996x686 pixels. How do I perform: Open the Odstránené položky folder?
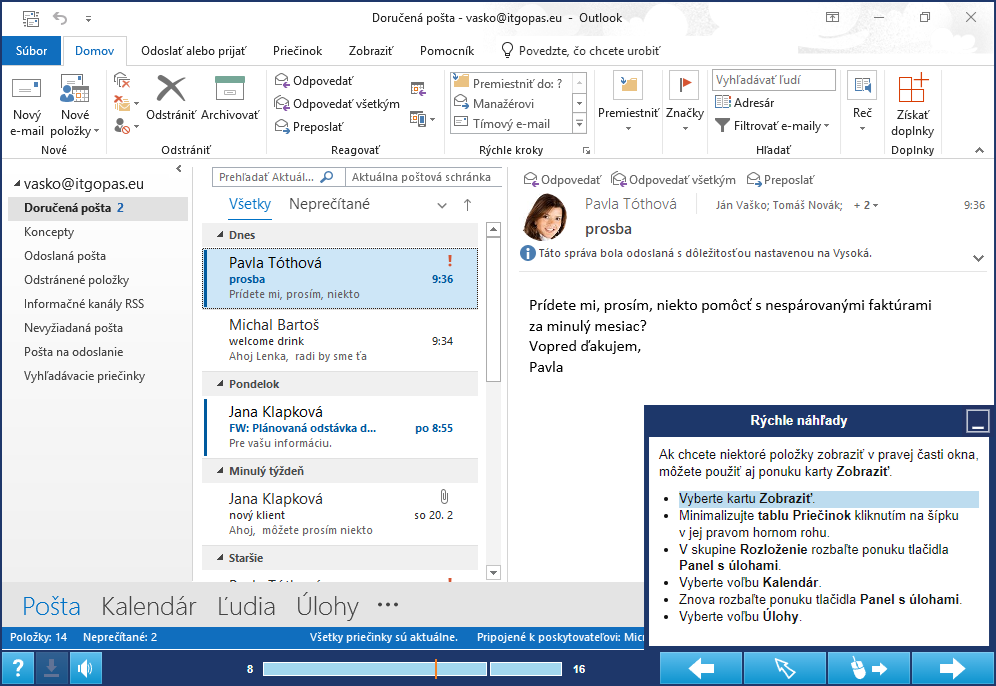coord(76,280)
